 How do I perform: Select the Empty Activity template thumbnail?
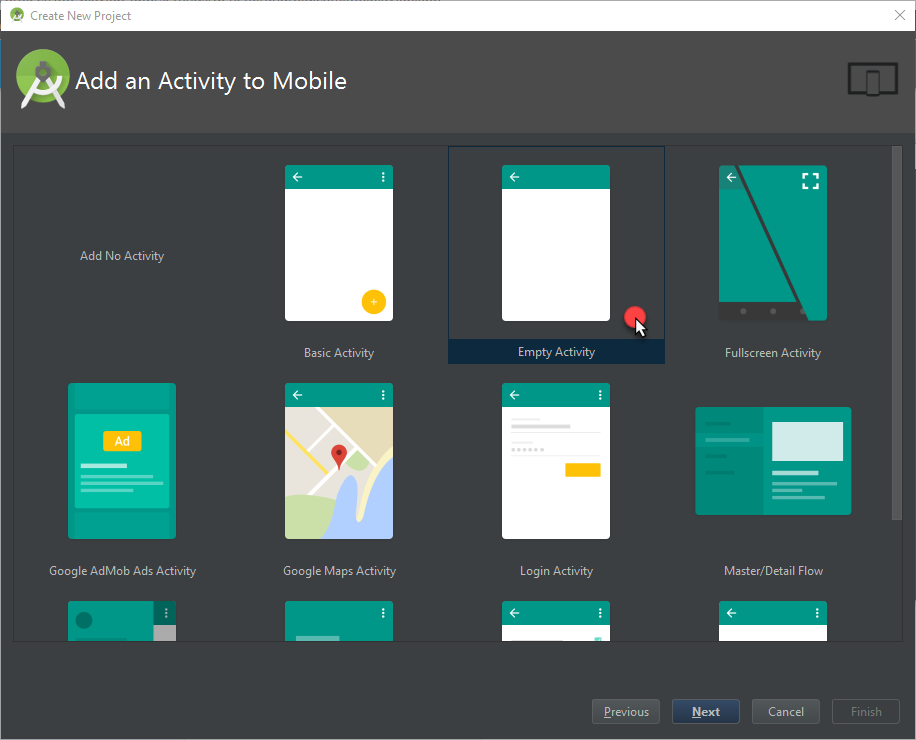(x=556, y=243)
